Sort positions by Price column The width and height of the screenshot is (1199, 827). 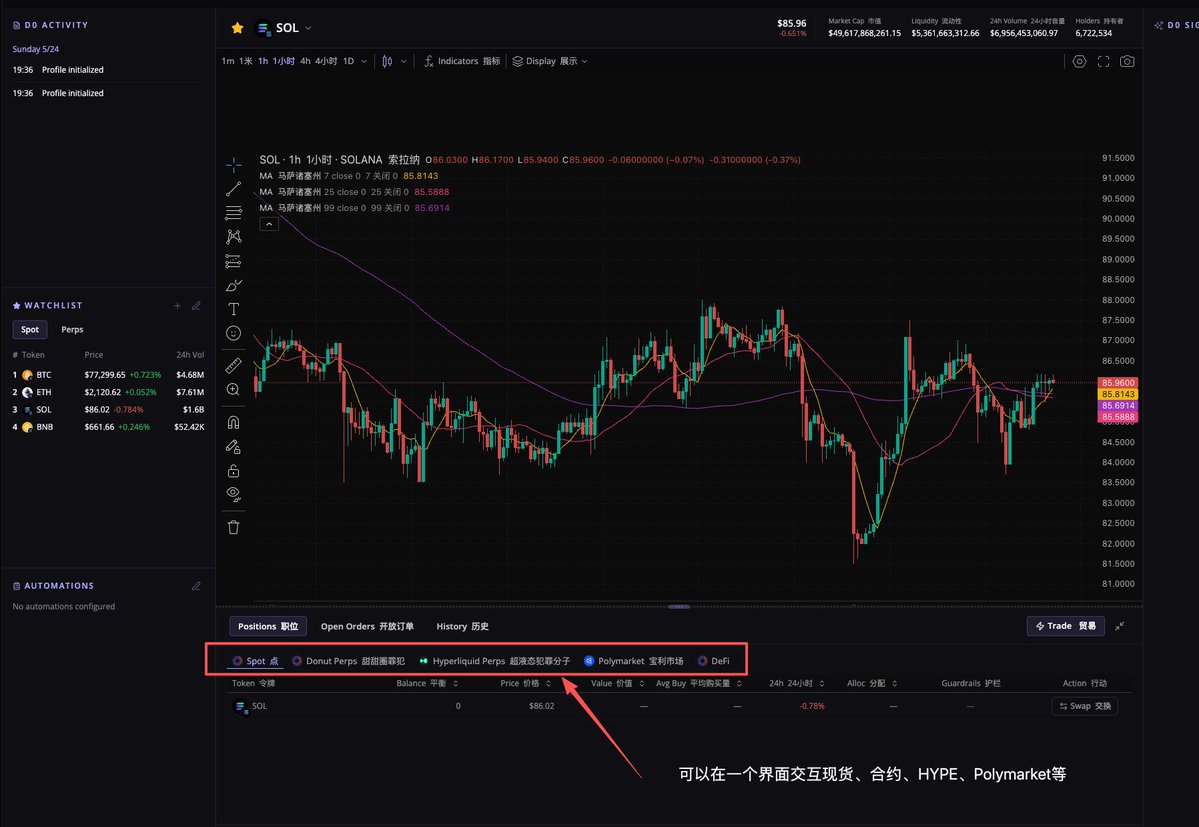pyautogui.click(x=525, y=683)
